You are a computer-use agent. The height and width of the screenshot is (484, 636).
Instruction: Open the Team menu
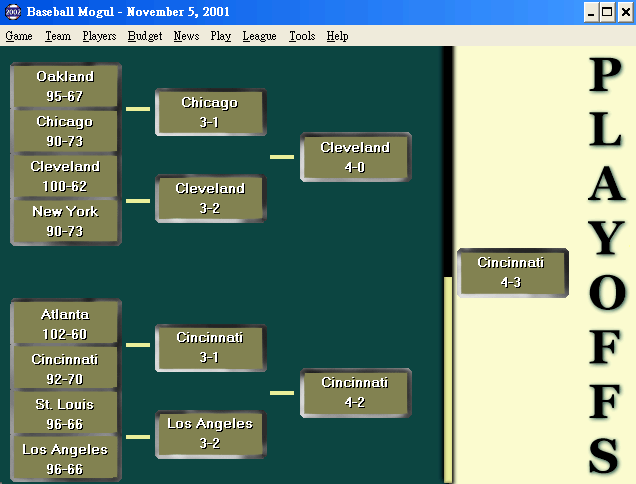tap(58, 36)
